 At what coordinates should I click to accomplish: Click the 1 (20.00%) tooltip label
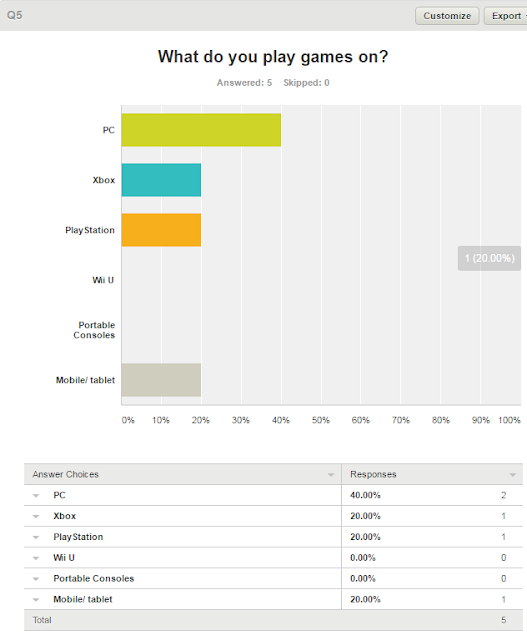[x=489, y=258]
